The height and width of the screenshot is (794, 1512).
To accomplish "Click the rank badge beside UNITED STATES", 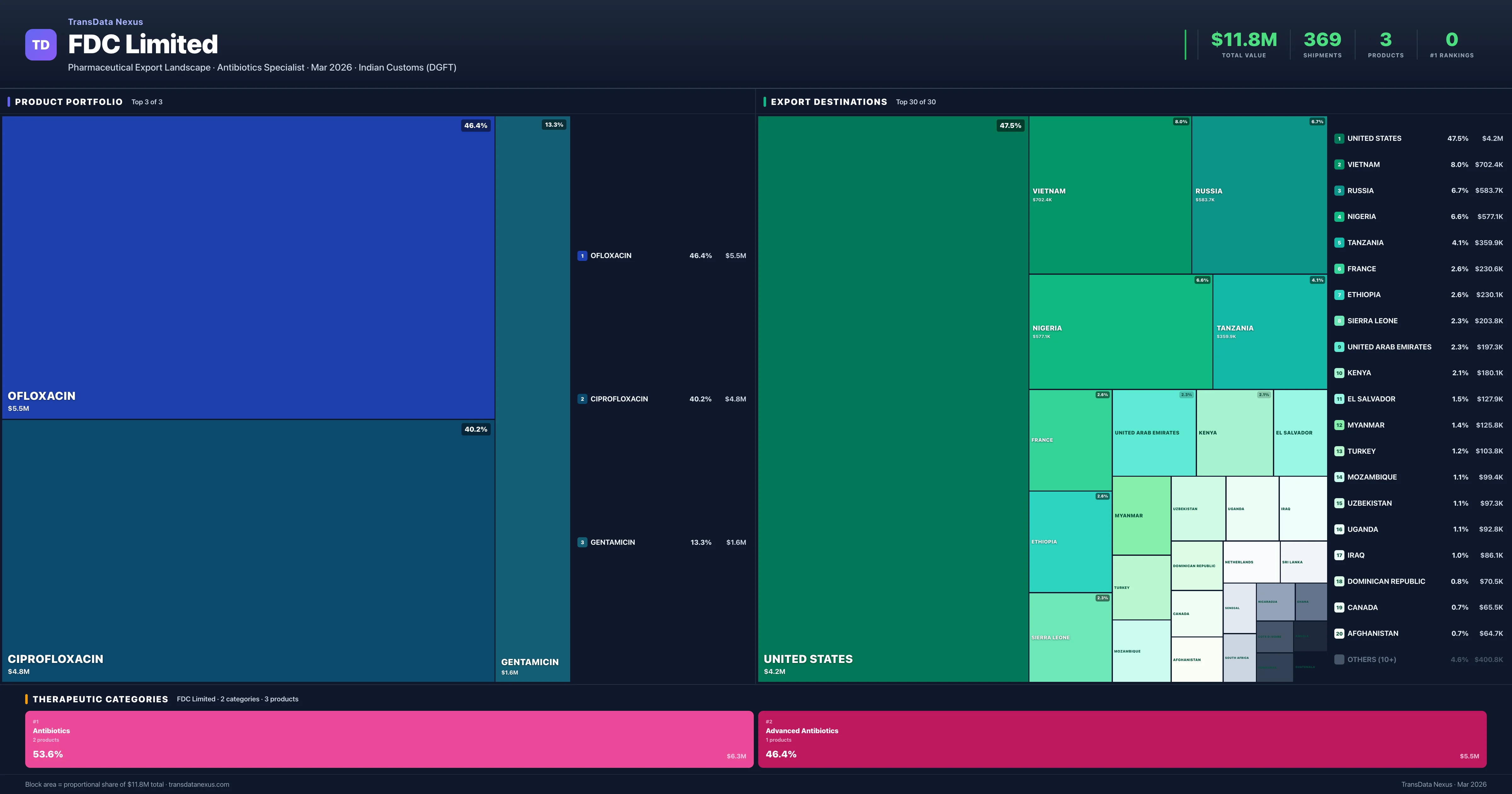I will (1339, 139).
